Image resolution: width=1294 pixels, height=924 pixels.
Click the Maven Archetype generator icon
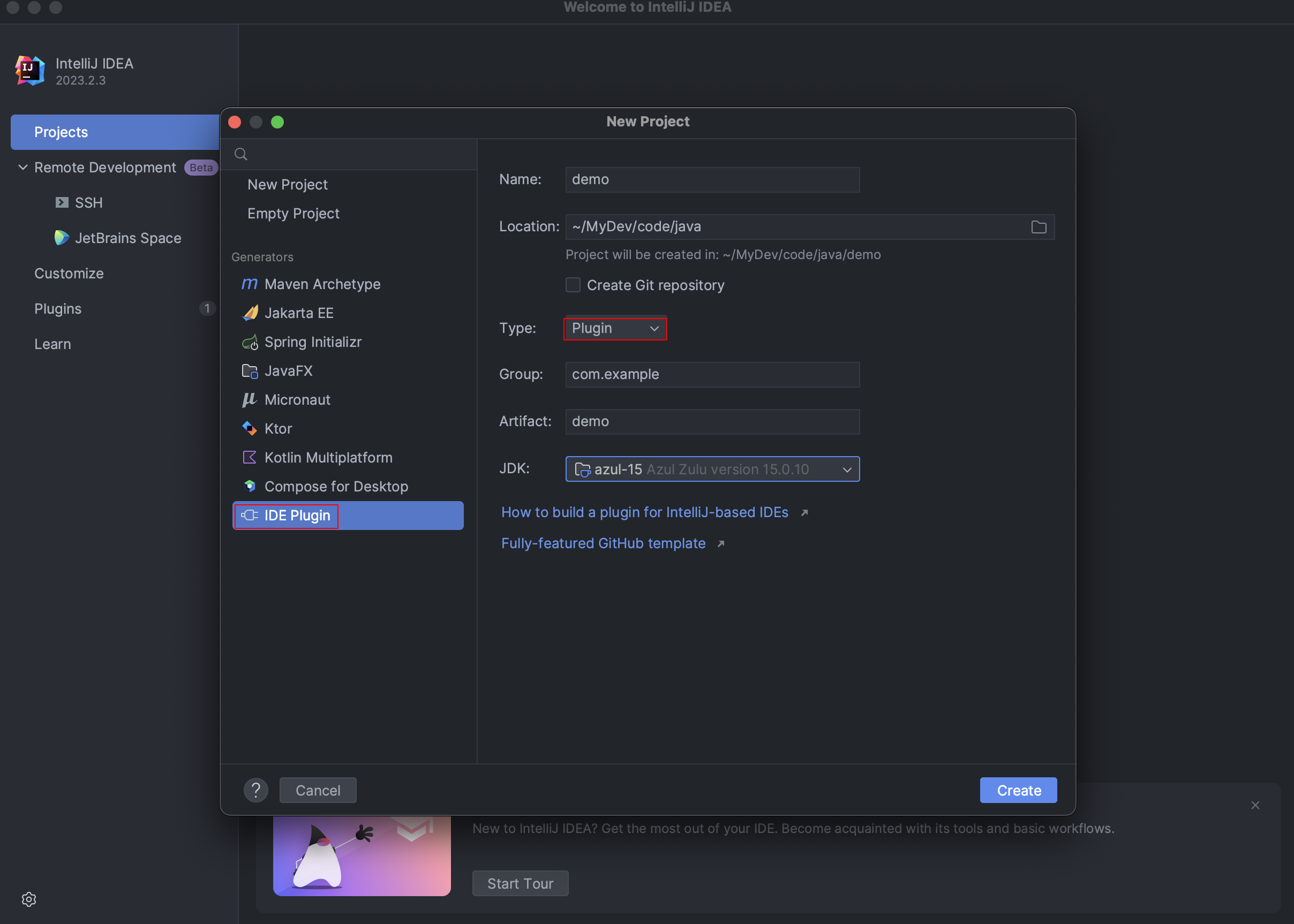click(x=250, y=284)
